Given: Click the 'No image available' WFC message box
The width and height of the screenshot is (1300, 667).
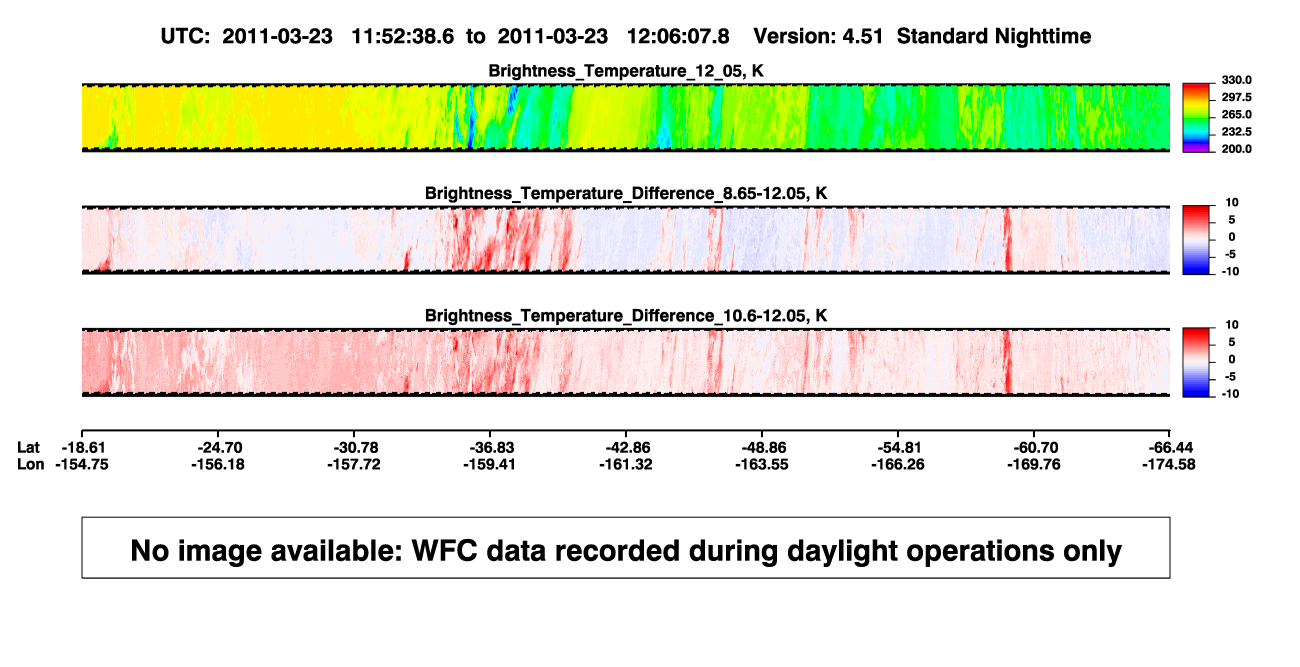Looking at the screenshot, I should point(626,548).
